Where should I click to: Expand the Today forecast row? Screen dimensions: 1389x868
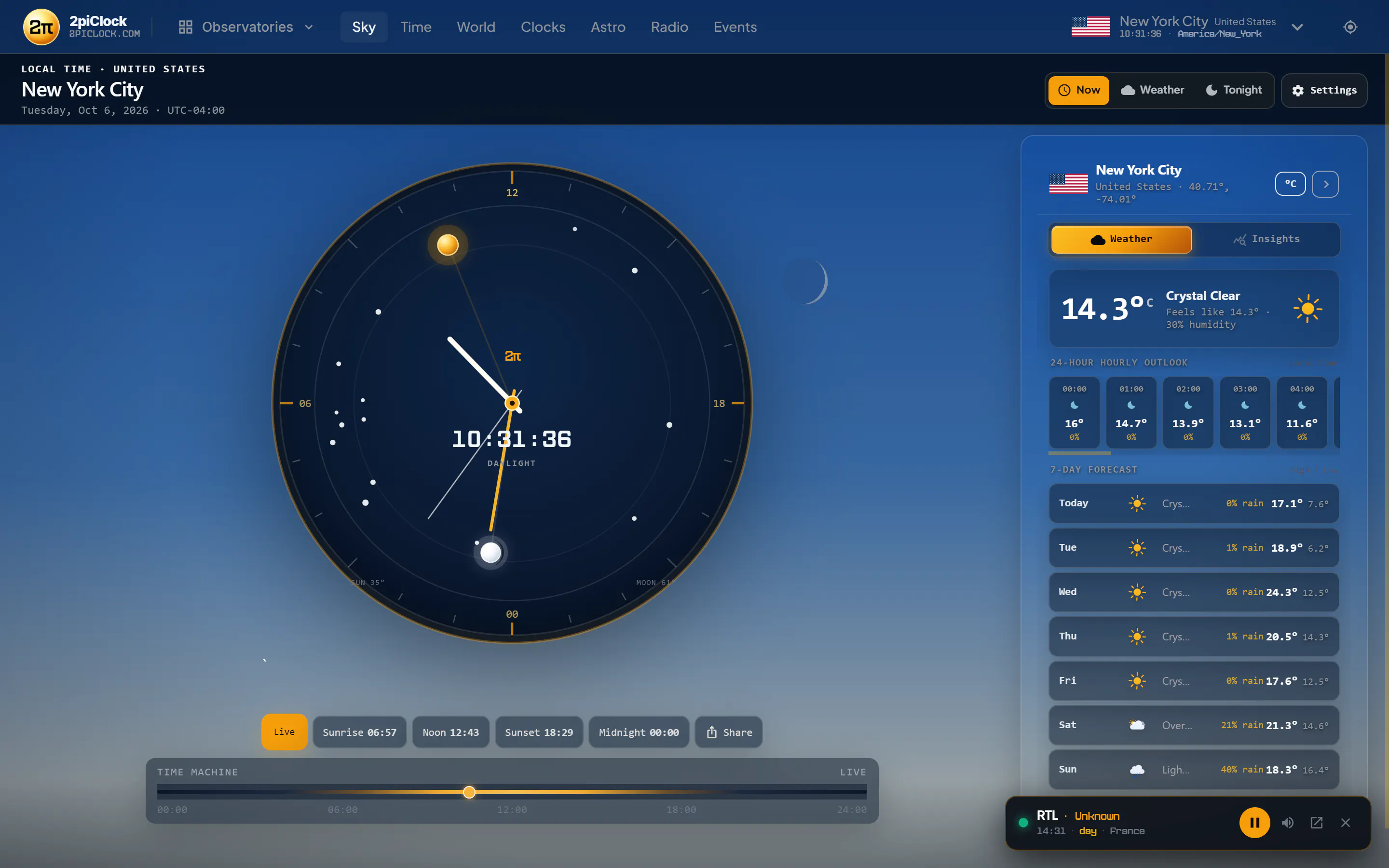pyautogui.click(x=1193, y=503)
